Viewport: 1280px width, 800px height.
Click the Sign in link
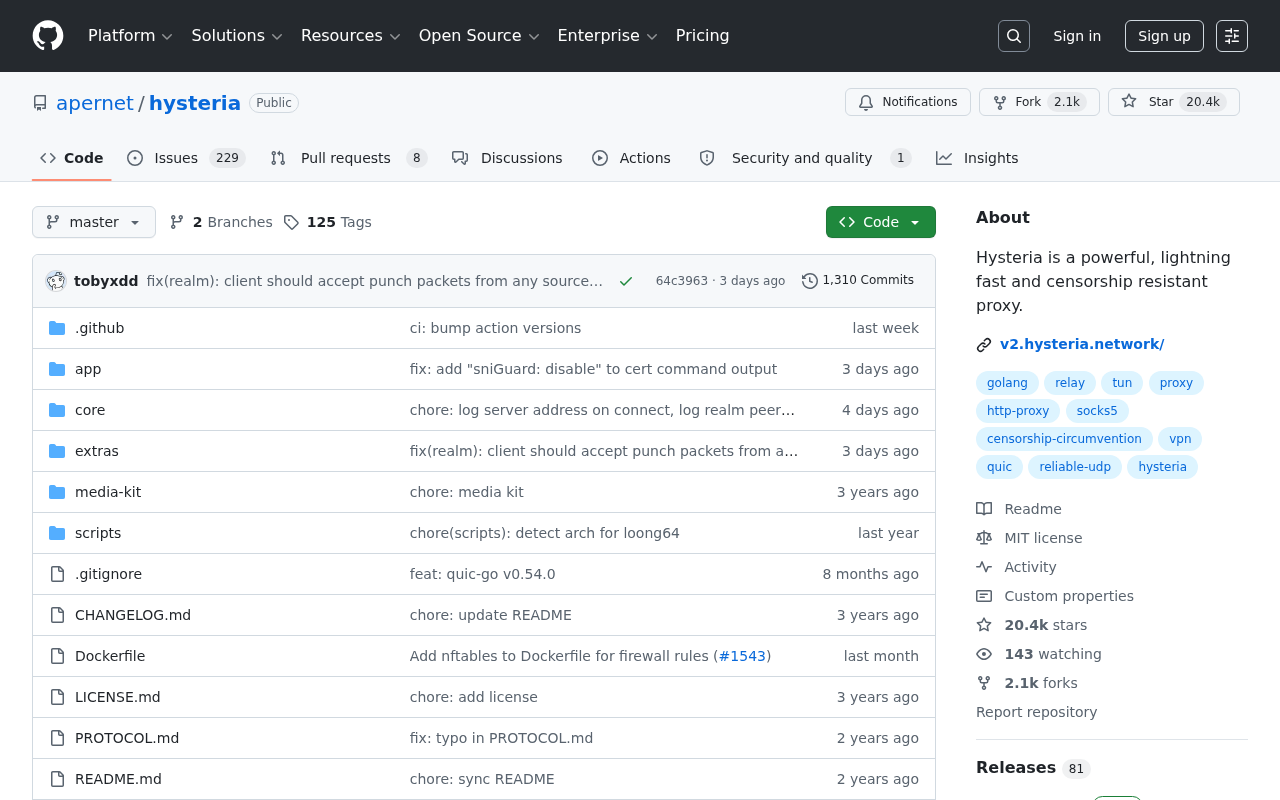(x=1077, y=36)
